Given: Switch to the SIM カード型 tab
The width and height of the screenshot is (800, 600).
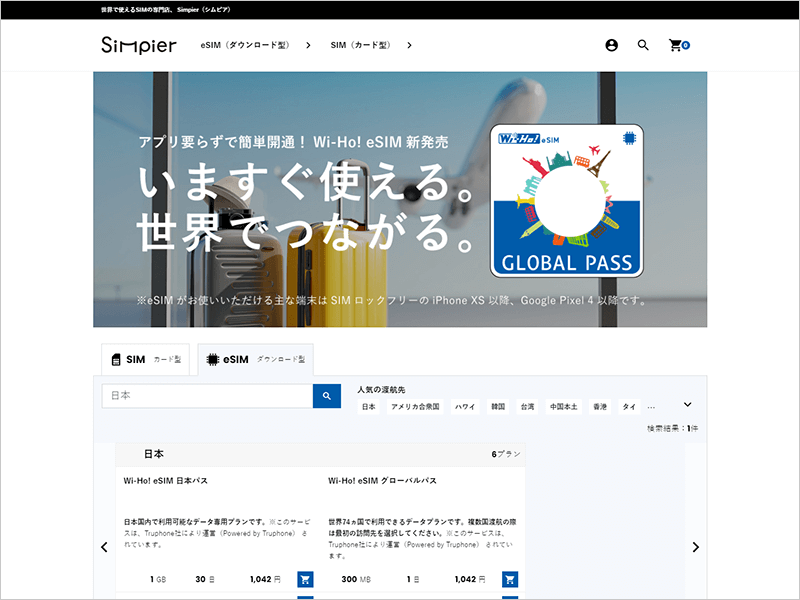Looking at the screenshot, I should pyautogui.click(x=145, y=360).
